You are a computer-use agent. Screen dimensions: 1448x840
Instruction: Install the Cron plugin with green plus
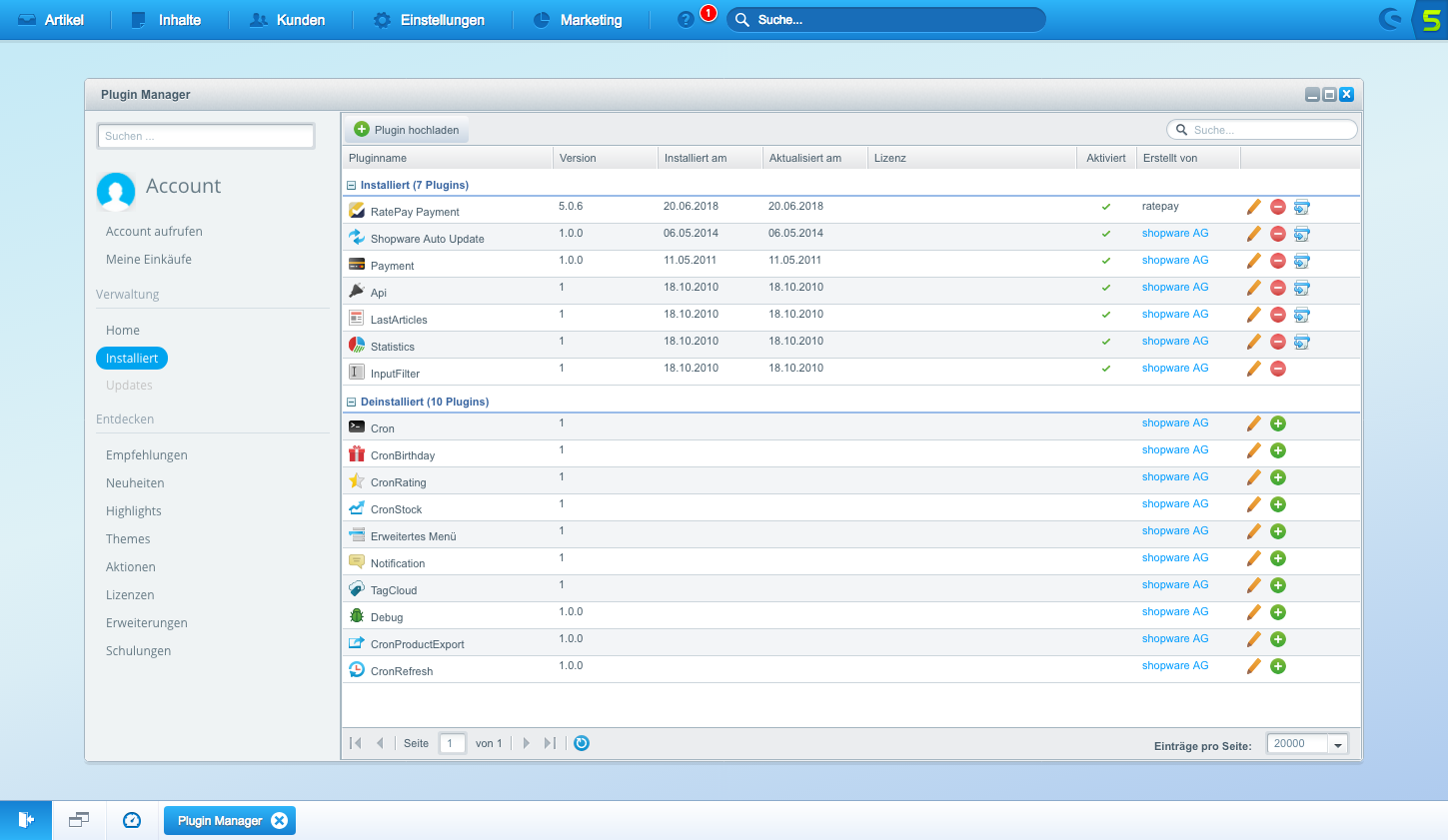pyautogui.click(x=1277, y=423)
